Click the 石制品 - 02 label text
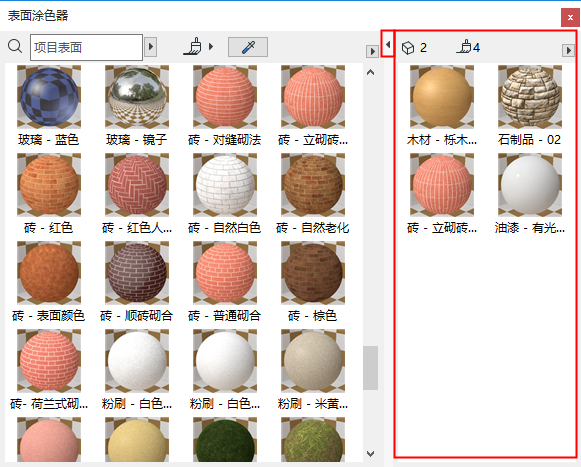 pos(529,140)
